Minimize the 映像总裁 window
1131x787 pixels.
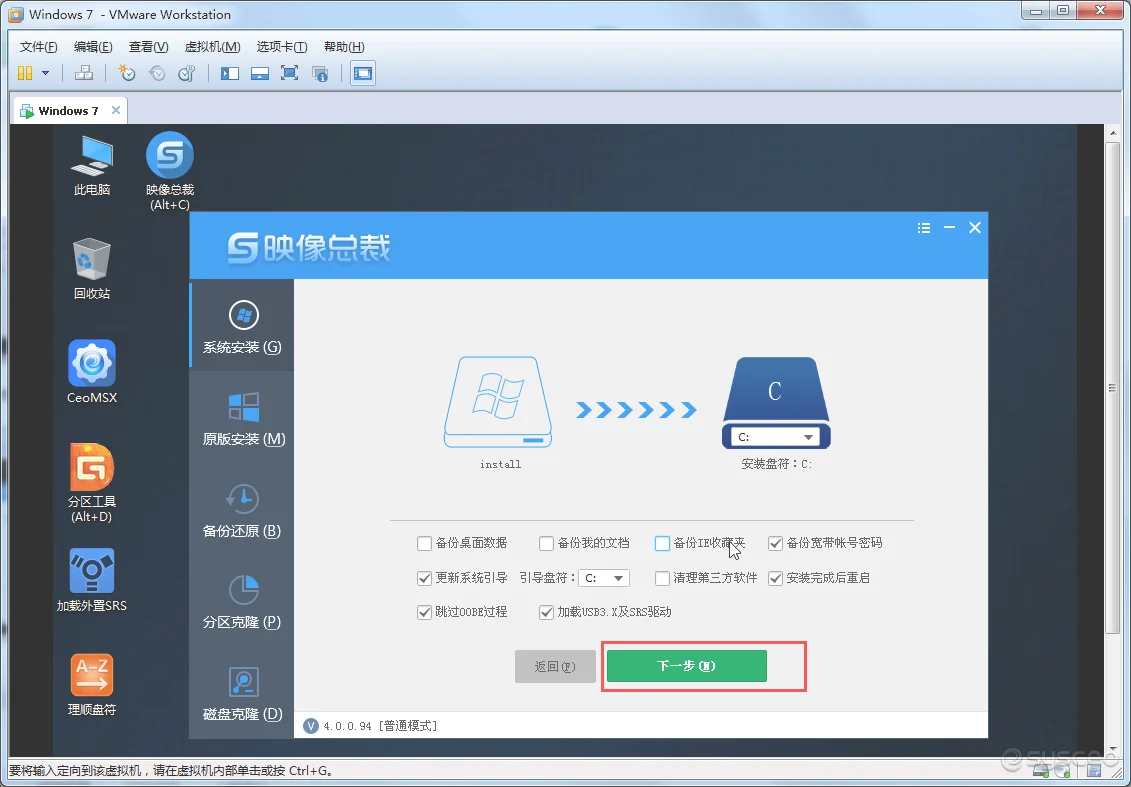click(949, 228)
